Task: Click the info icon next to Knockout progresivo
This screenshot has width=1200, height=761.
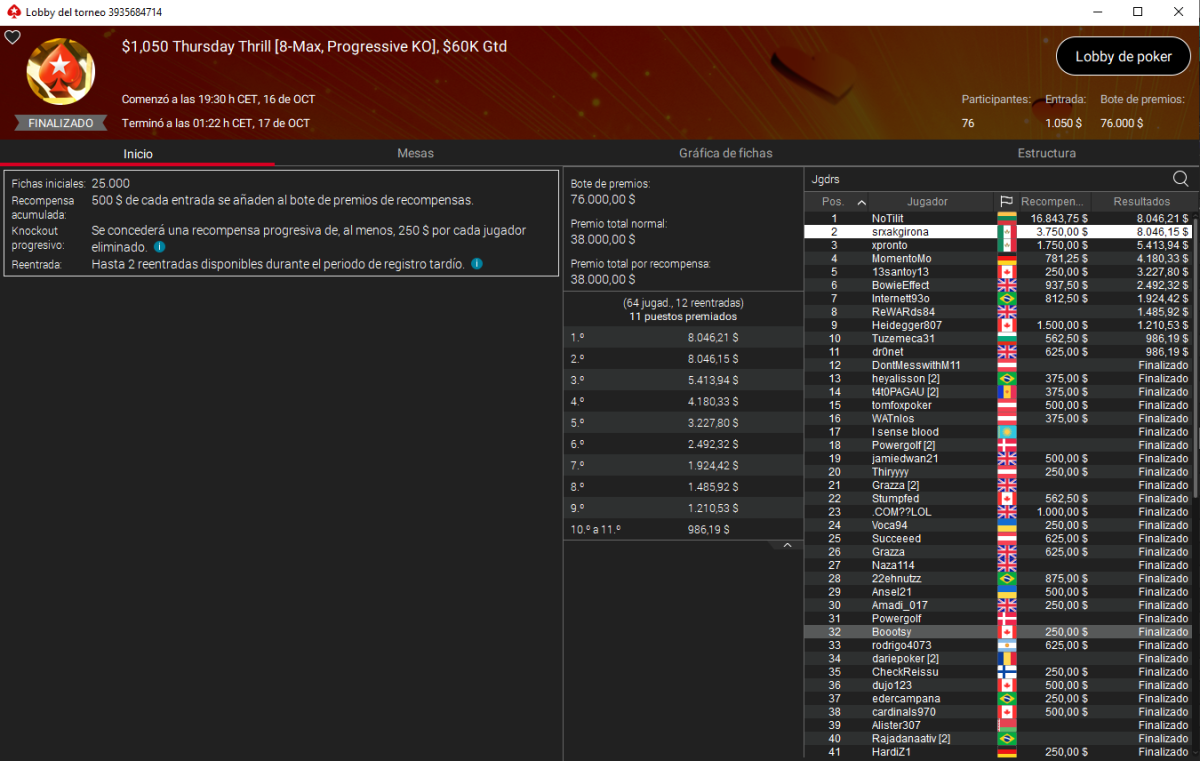Action: 160,247
